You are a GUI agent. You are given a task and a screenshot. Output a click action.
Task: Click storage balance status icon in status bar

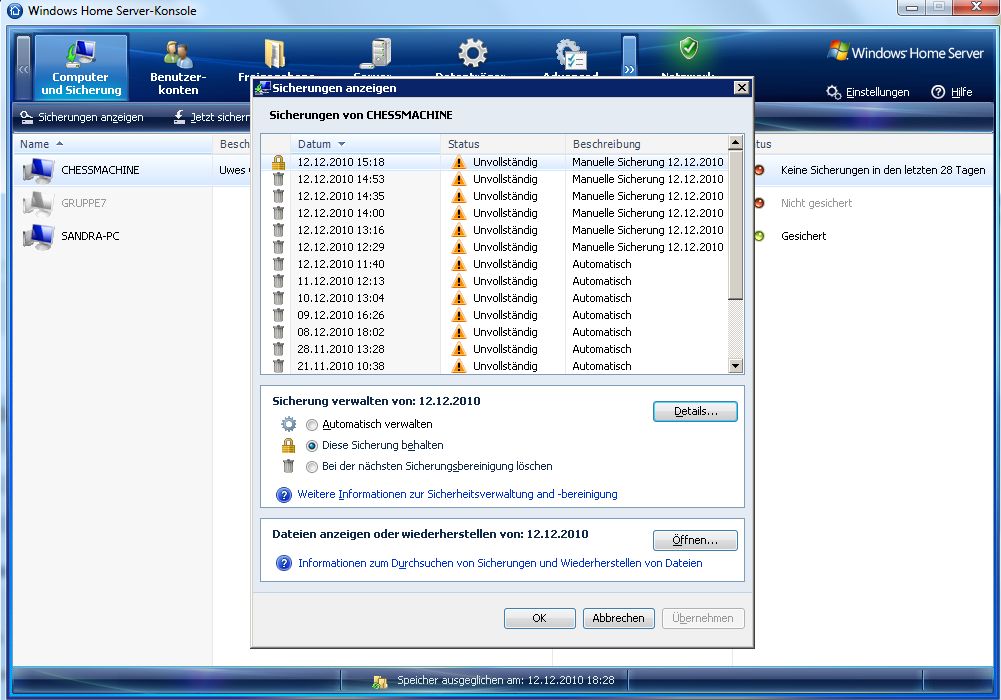point(380,681)
